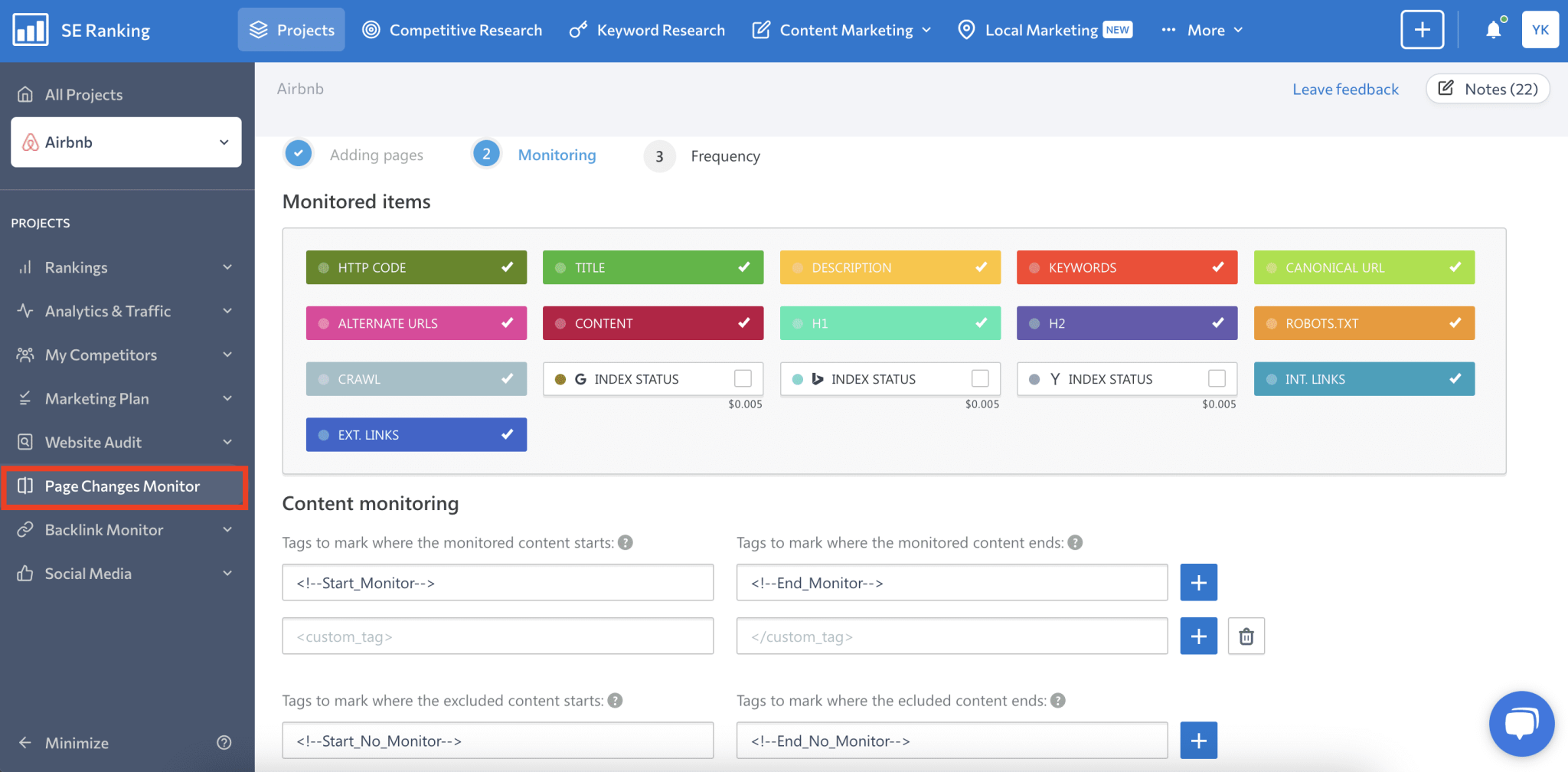Click the Leave feedback link
Viewport: 1568px width, 772px height.
click(1345, 90)
